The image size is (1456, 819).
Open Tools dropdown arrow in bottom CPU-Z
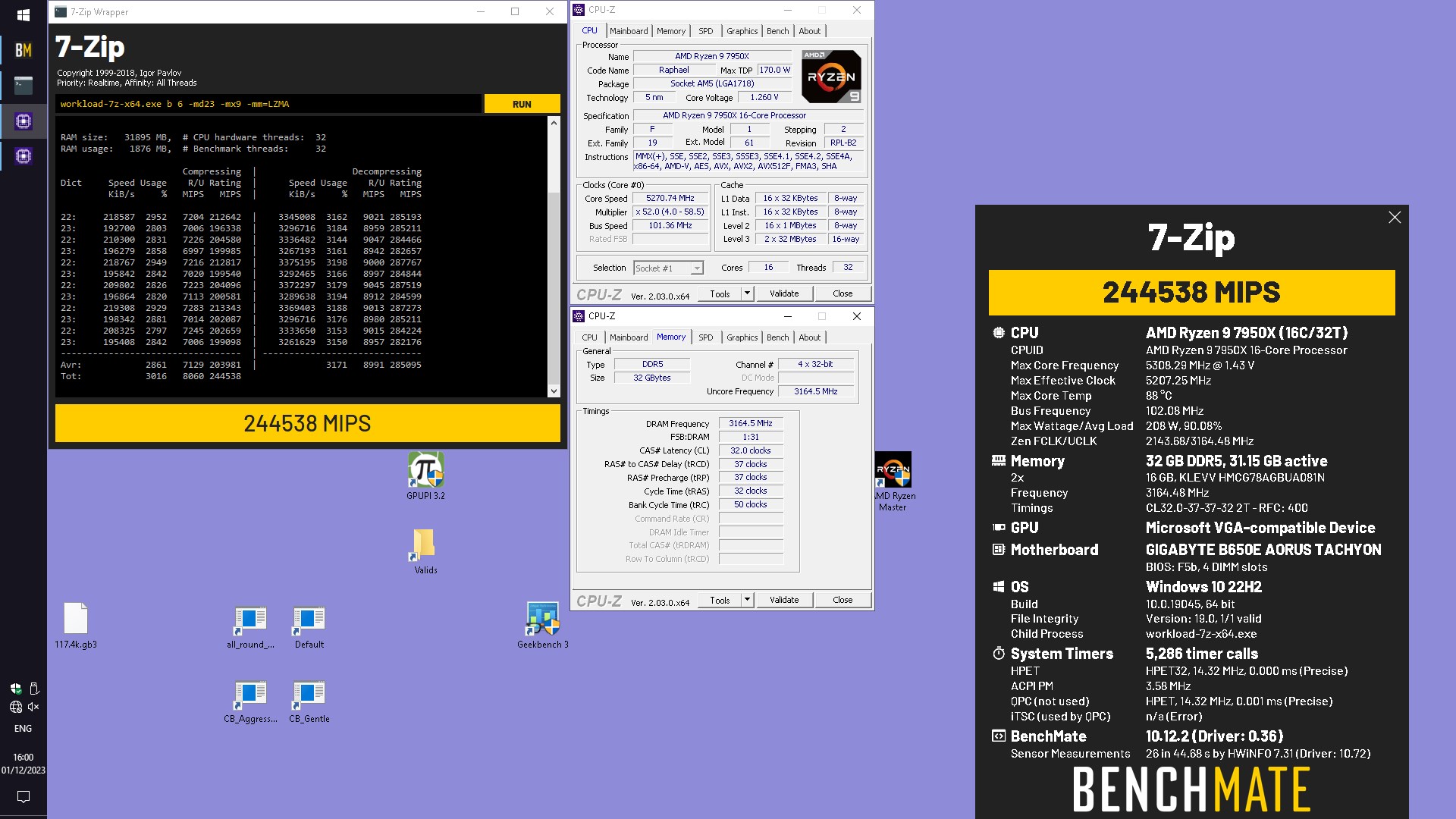pyautogui.click(x=746, y=600)
